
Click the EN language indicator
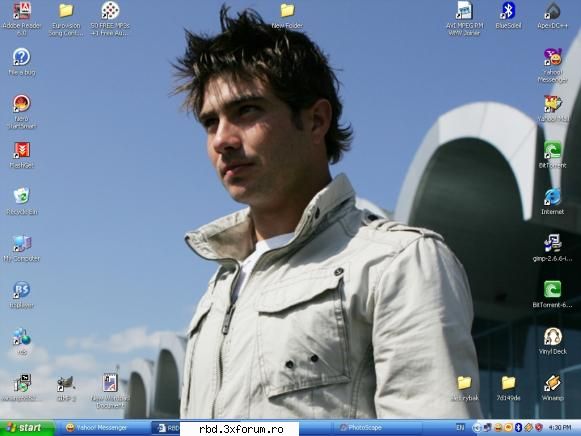pyautogui.click(x=460, y=428)
